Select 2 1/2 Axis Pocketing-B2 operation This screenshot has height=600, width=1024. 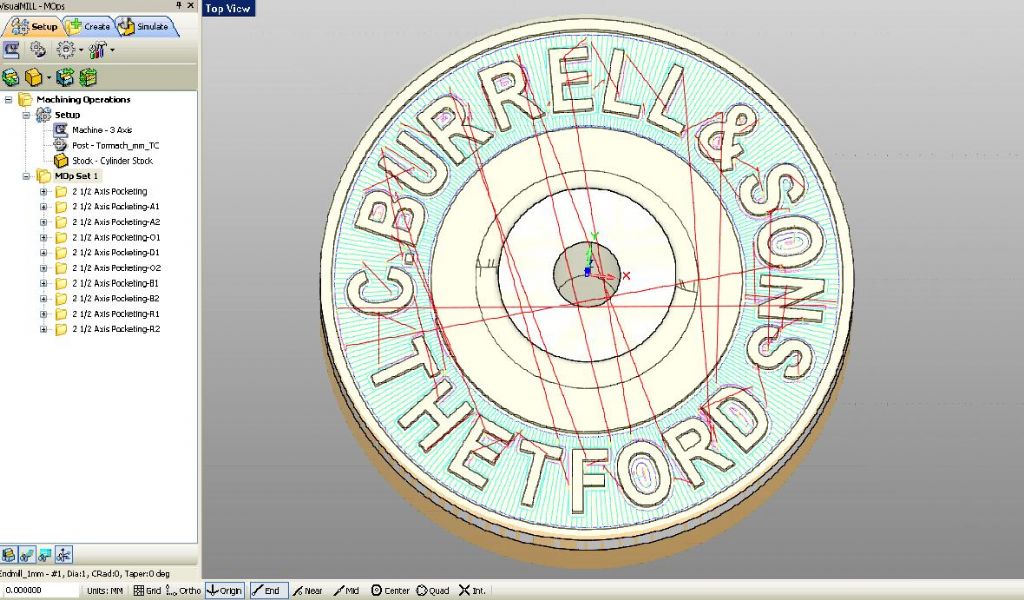116,298
